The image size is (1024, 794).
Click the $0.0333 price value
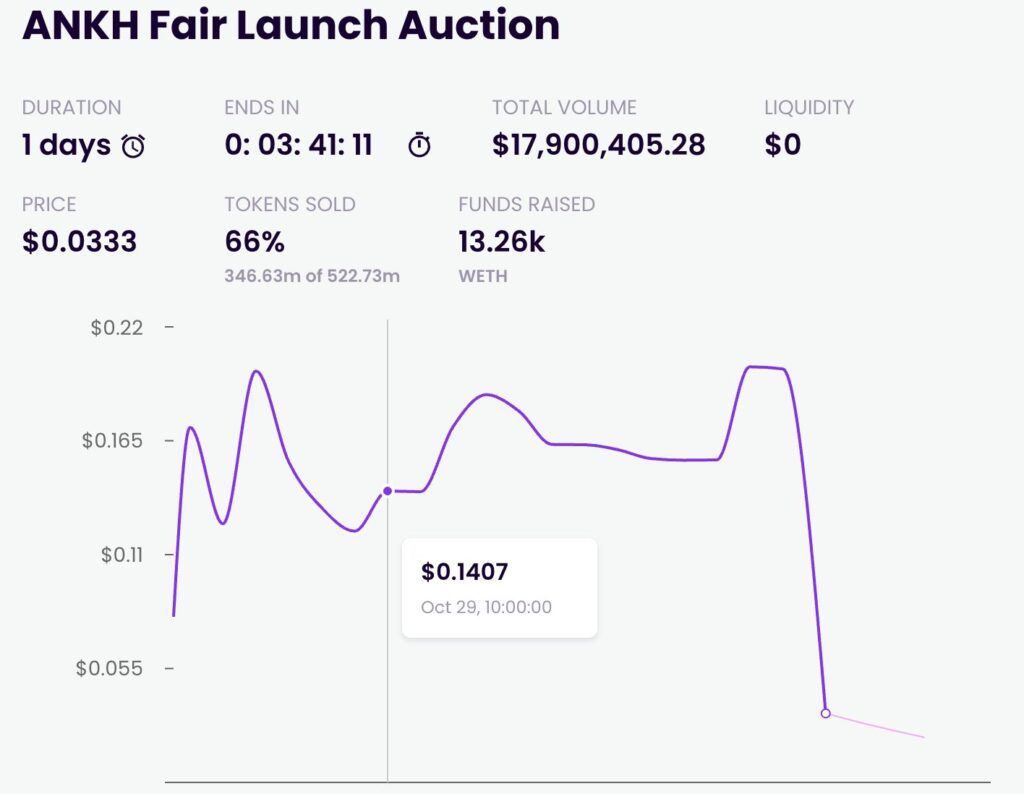(x=79, y=242)
